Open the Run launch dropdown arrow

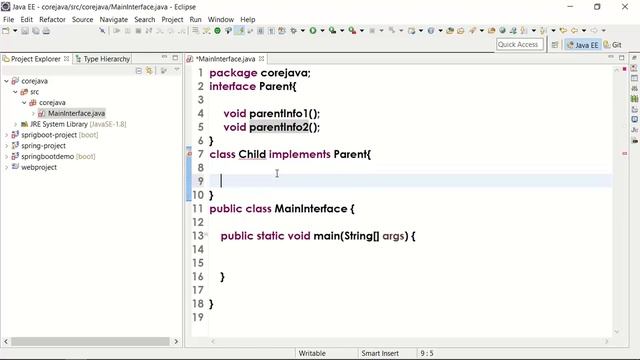point(322,31)
